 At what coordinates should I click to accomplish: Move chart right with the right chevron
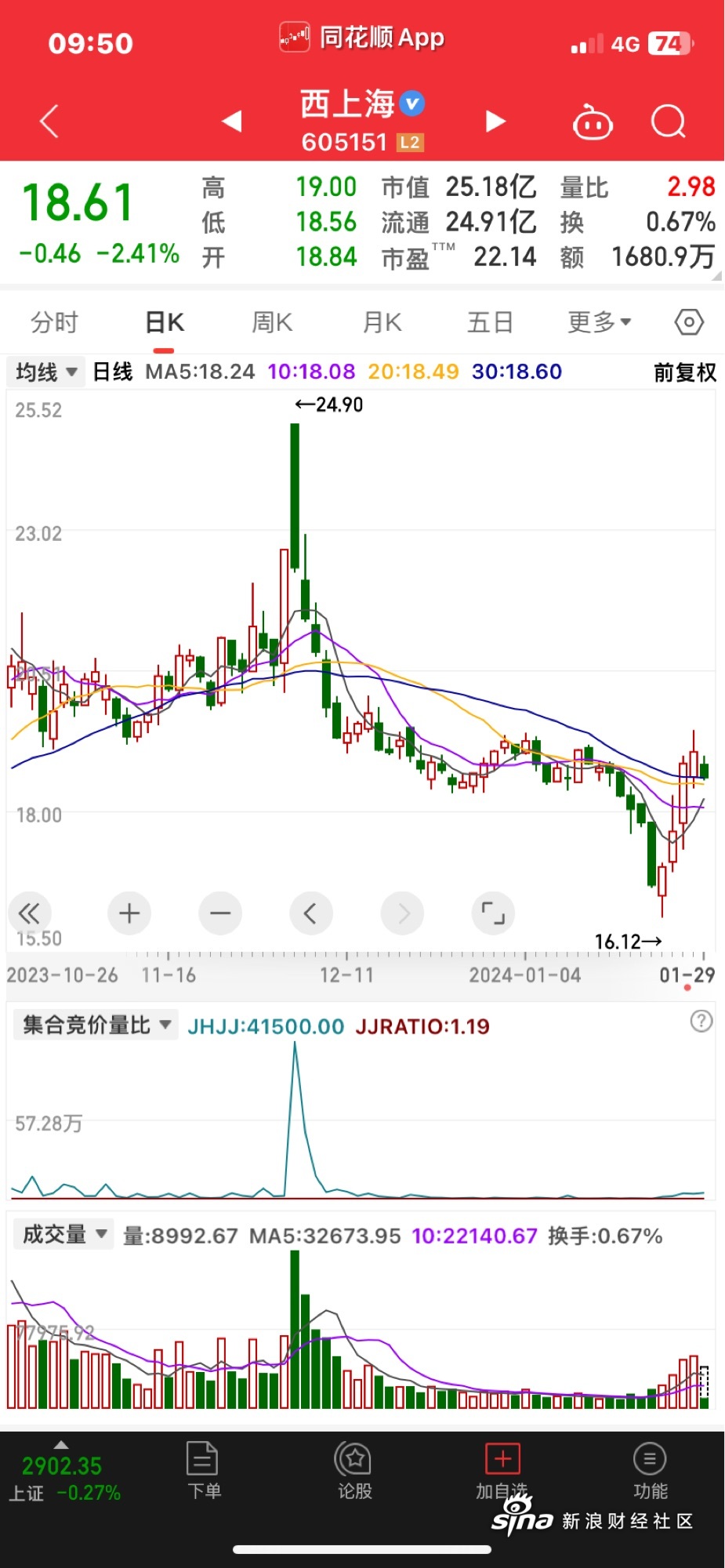coord(402,913)
